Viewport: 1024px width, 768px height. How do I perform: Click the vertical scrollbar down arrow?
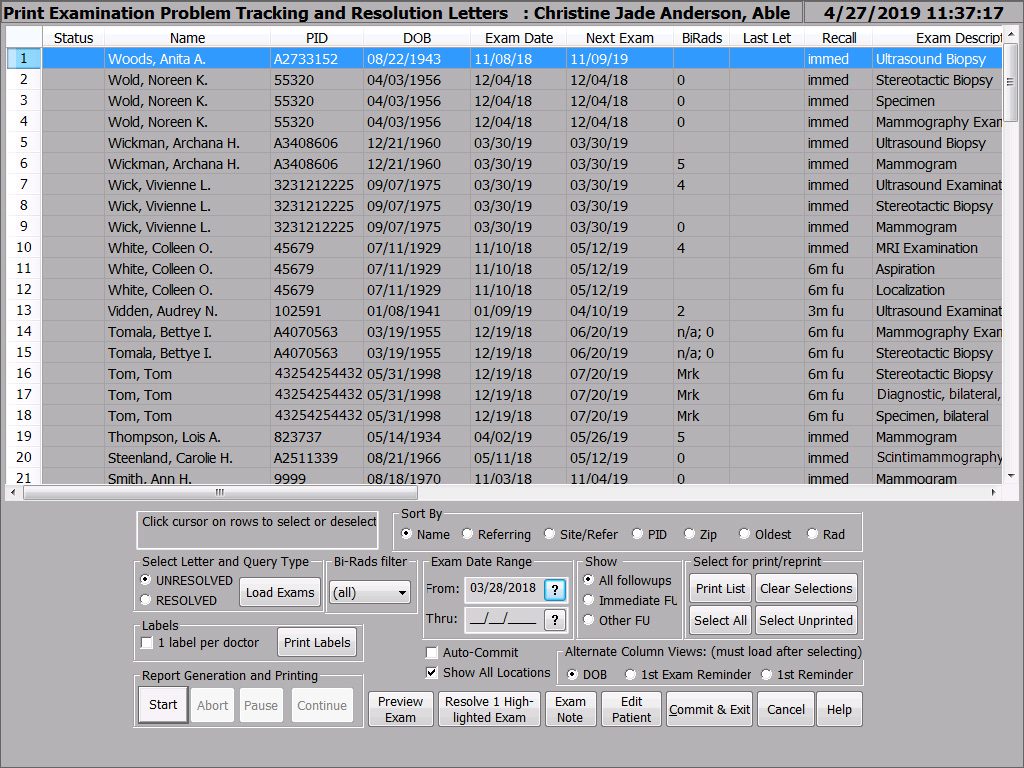(x=1011, y=476)
